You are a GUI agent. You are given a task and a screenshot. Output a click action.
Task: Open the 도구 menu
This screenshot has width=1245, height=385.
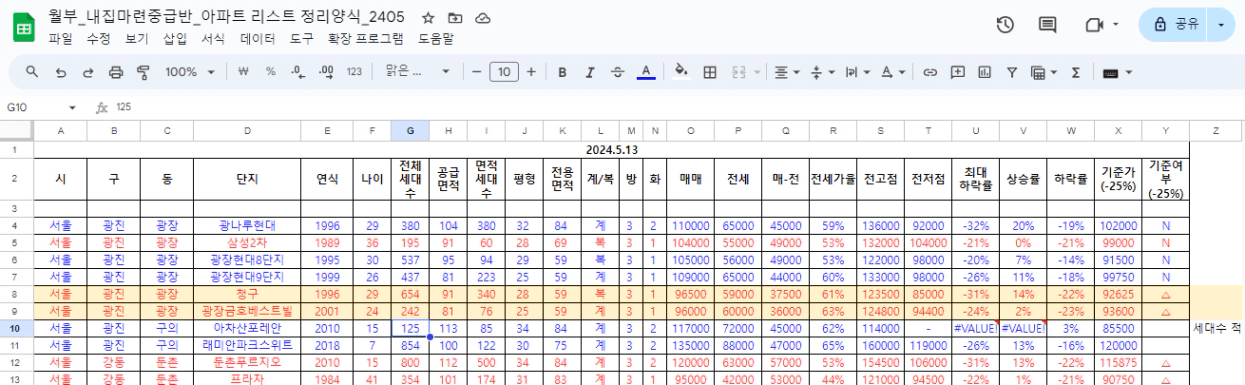[x=301, y=39]
